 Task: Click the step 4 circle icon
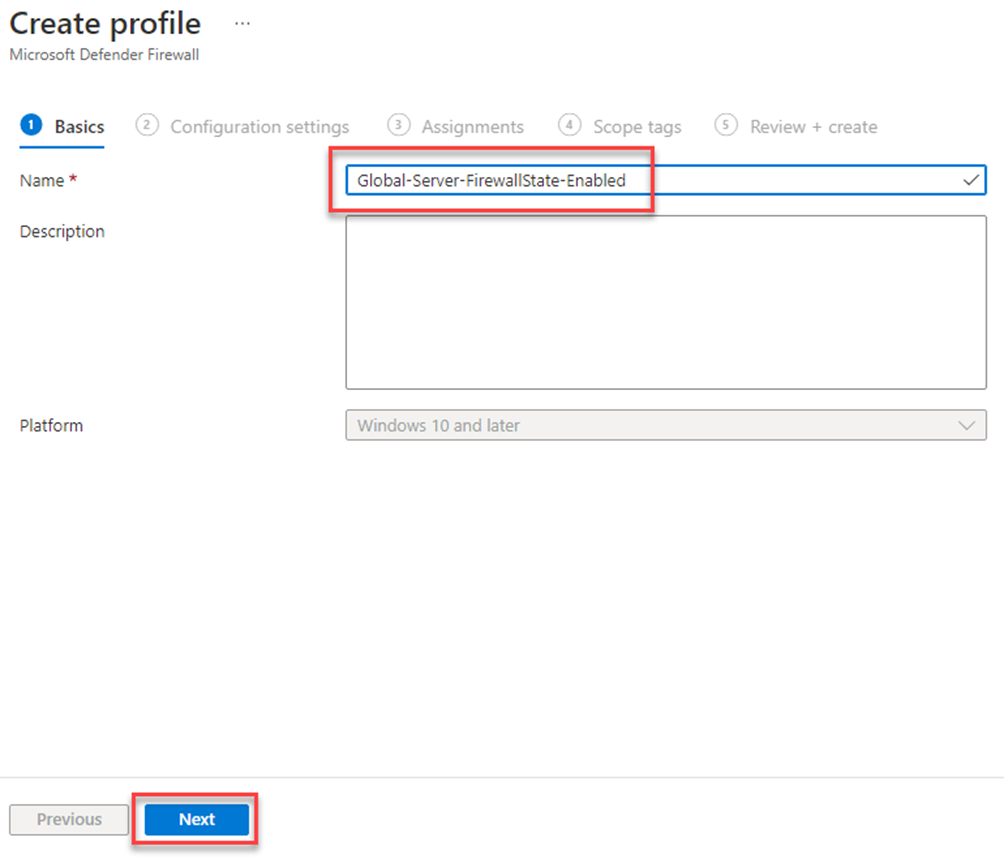(x=569, y=125)
